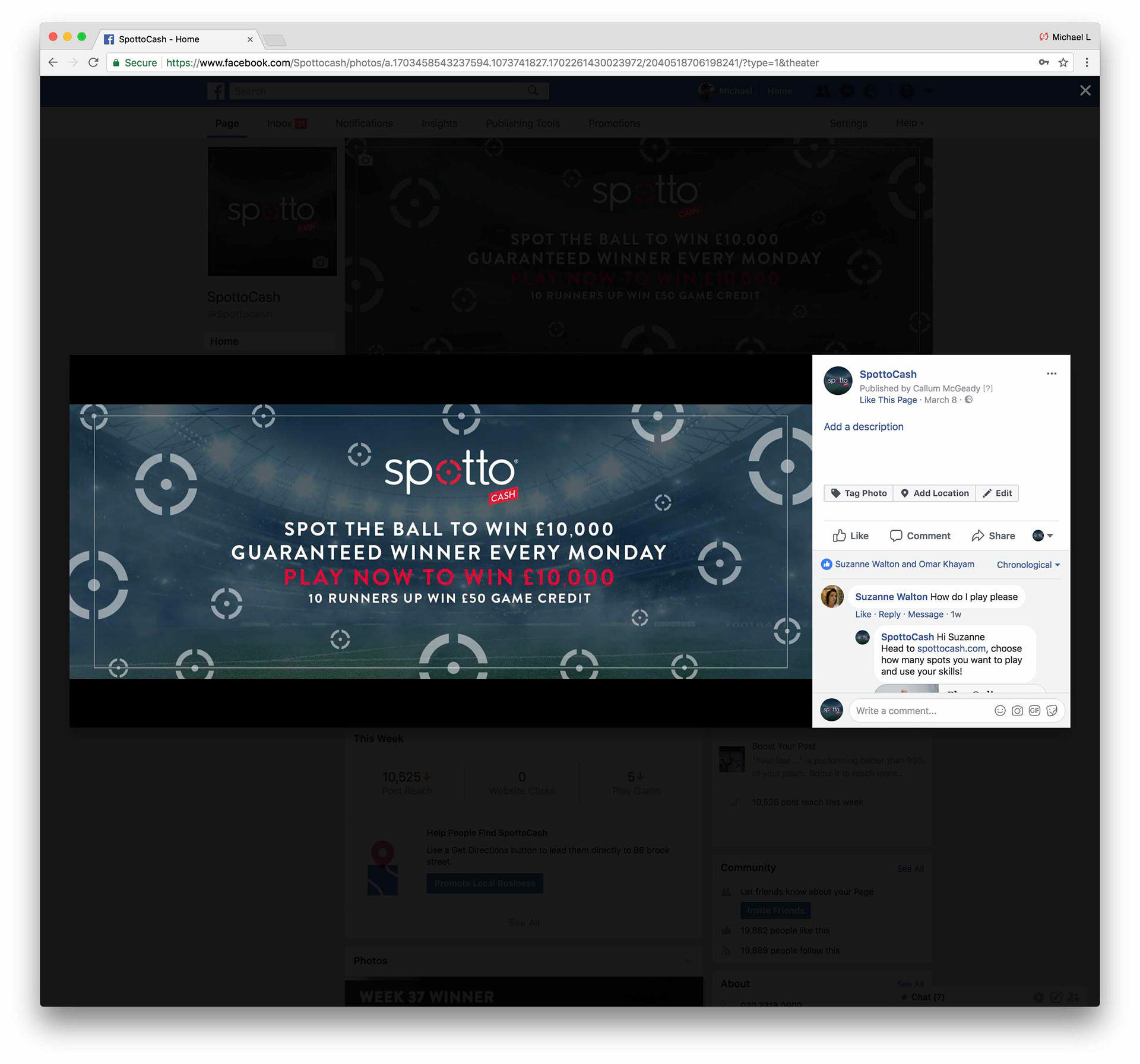
Task: Open the March 8 timestamp link
Action: 940,400
